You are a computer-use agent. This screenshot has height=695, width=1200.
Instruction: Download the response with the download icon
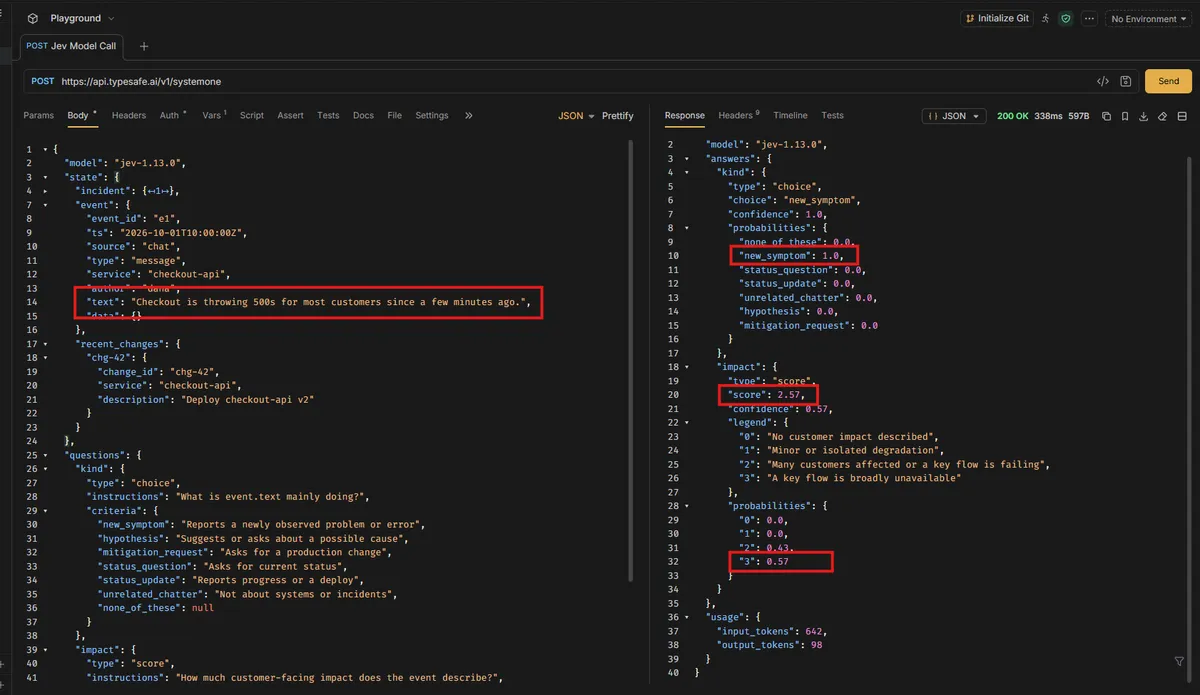(x=1144, y=116)
